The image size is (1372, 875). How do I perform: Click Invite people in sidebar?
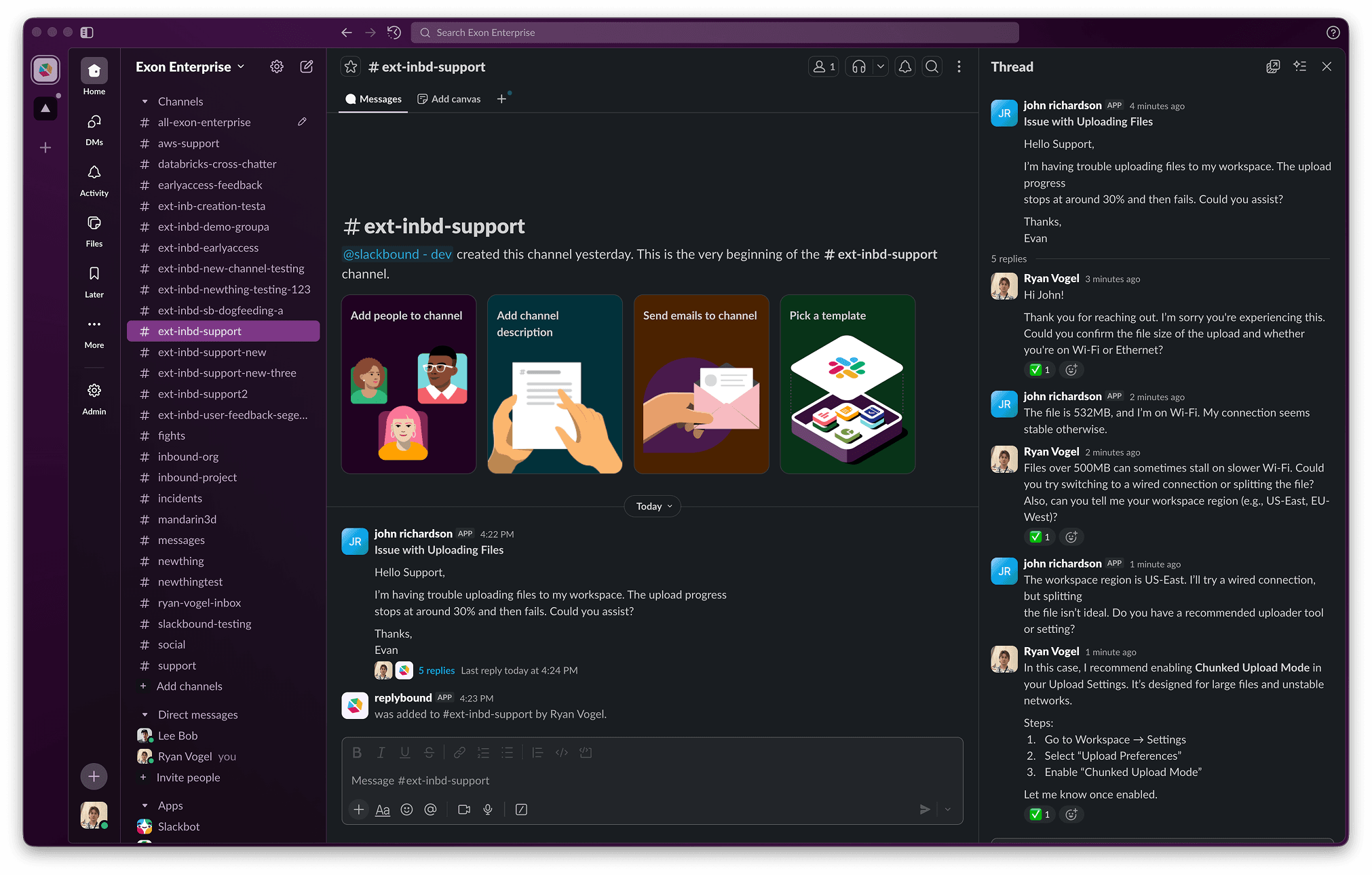(188, 777)
